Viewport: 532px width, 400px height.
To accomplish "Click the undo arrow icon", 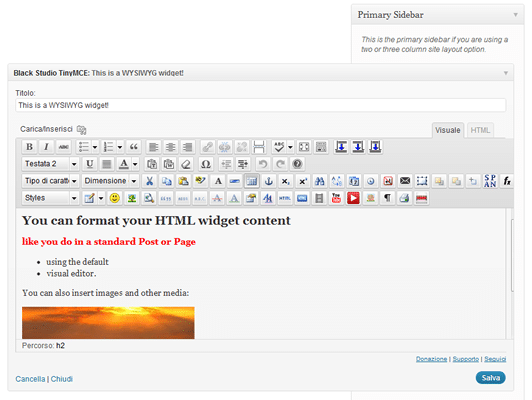I will (x=263, y=164).
